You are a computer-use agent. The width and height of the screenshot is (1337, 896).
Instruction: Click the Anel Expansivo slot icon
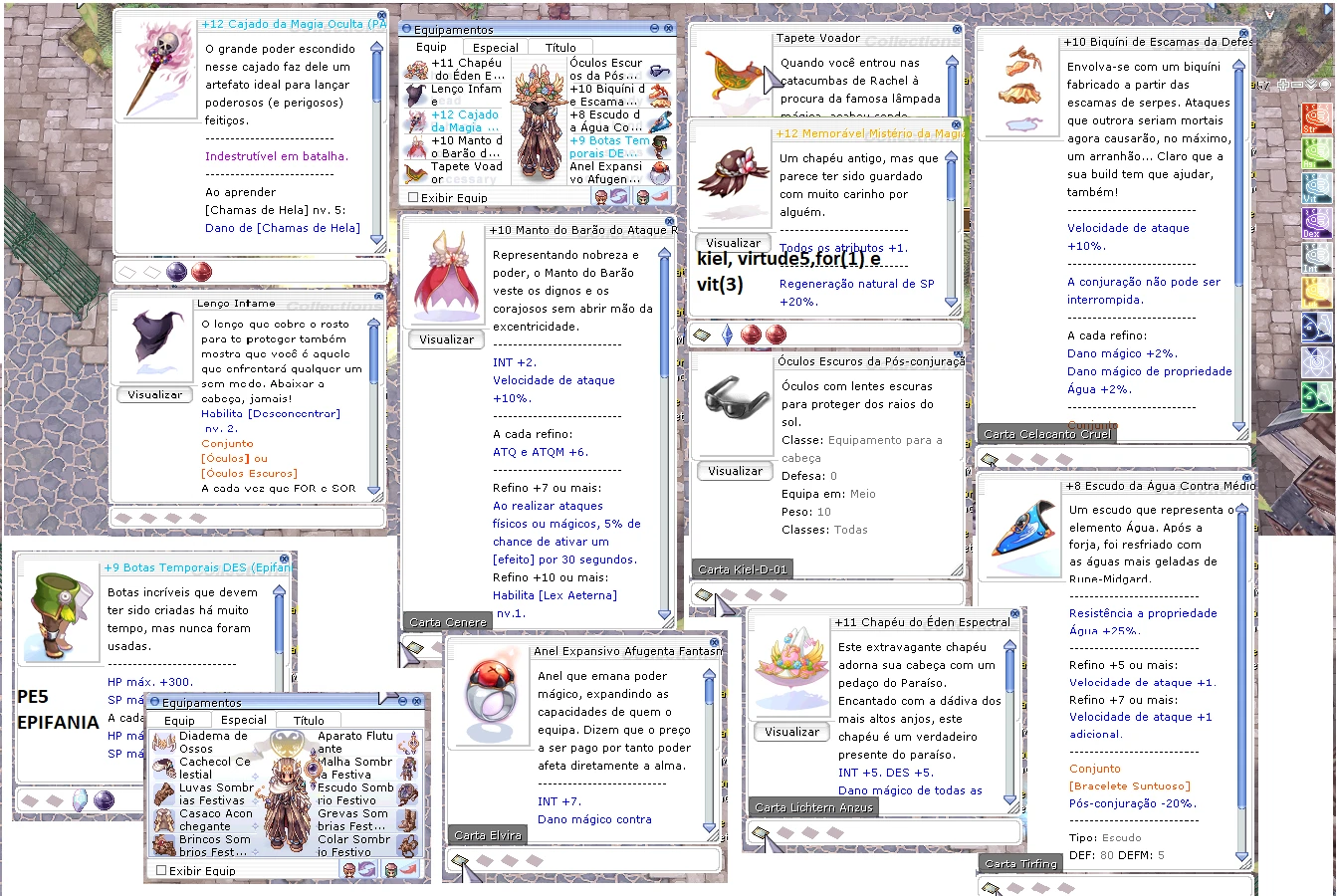pos(659,174)
